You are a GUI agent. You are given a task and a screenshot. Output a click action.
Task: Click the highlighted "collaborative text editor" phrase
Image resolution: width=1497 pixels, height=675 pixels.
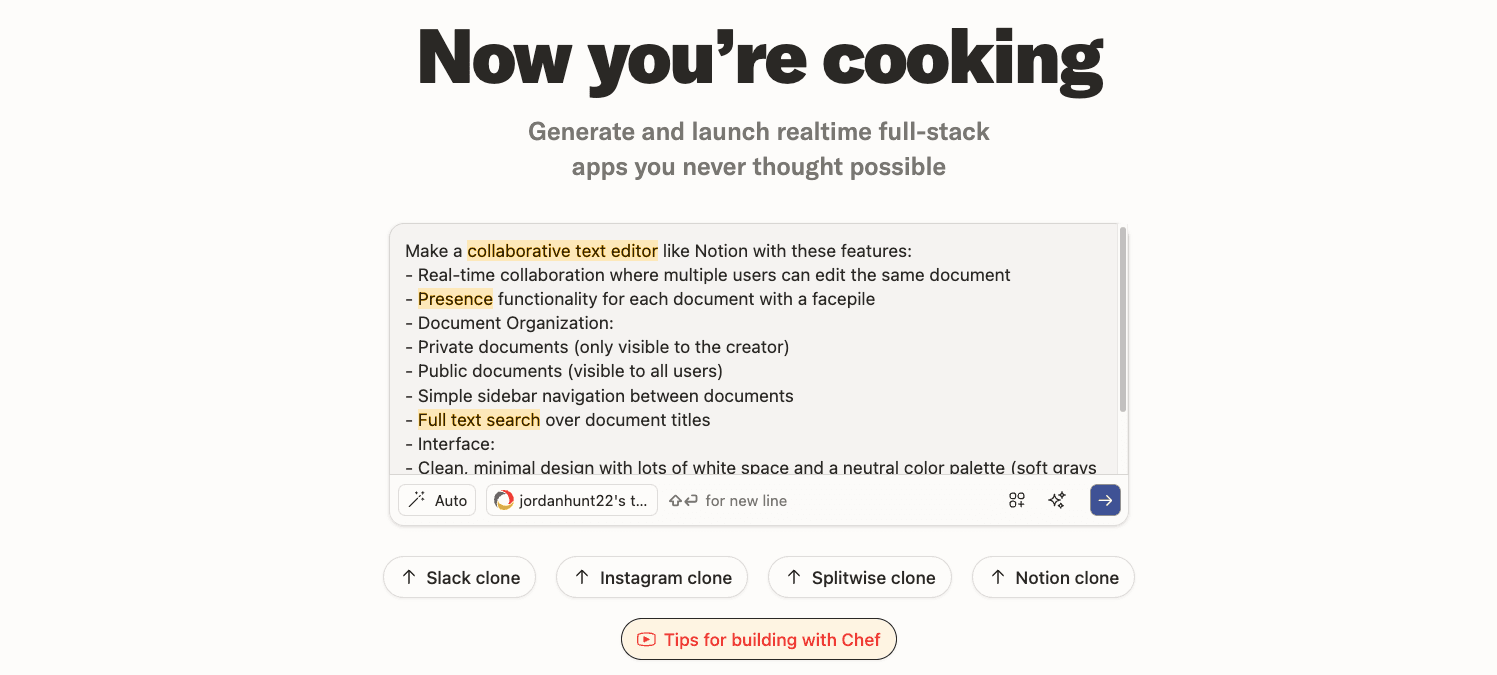pyautogui.click(x=562, y=251)
